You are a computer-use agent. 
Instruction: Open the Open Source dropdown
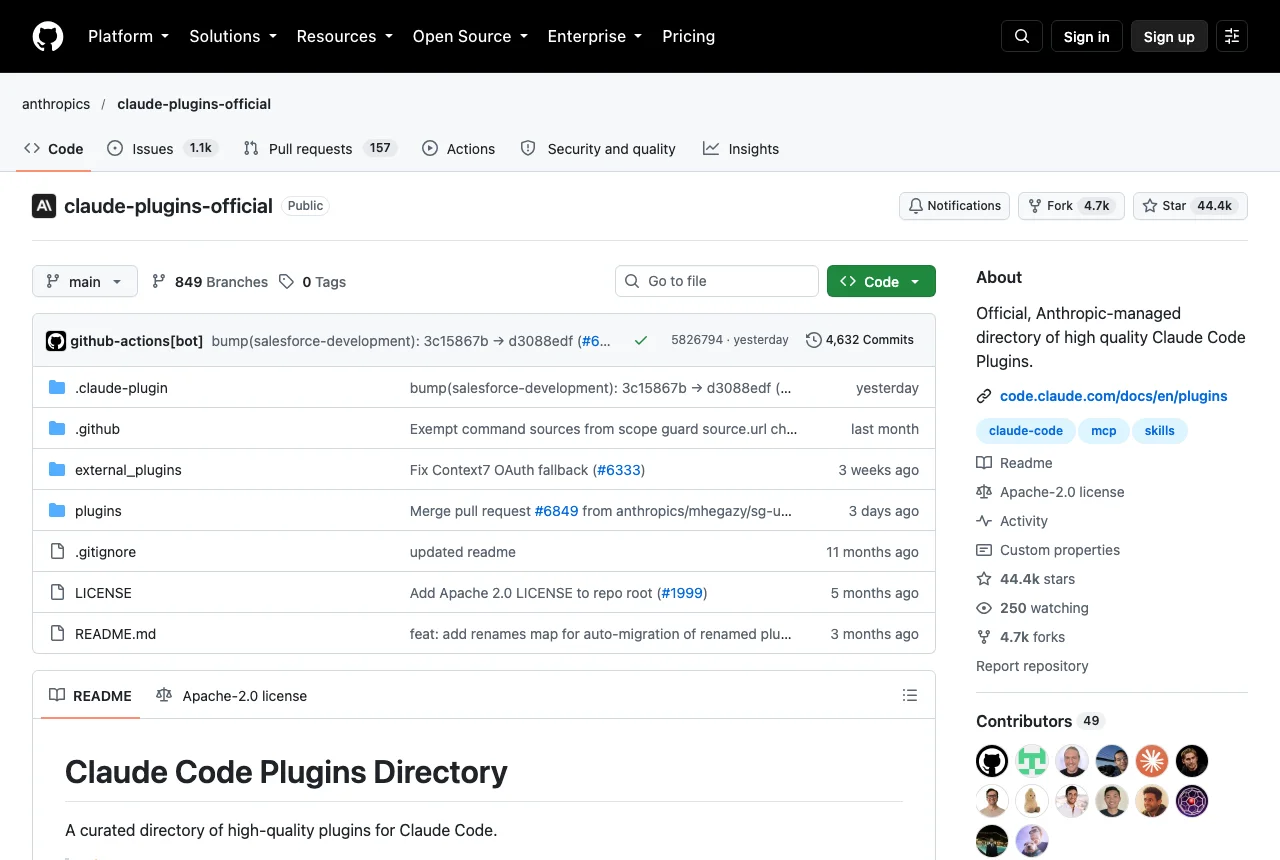pos(470,36)
